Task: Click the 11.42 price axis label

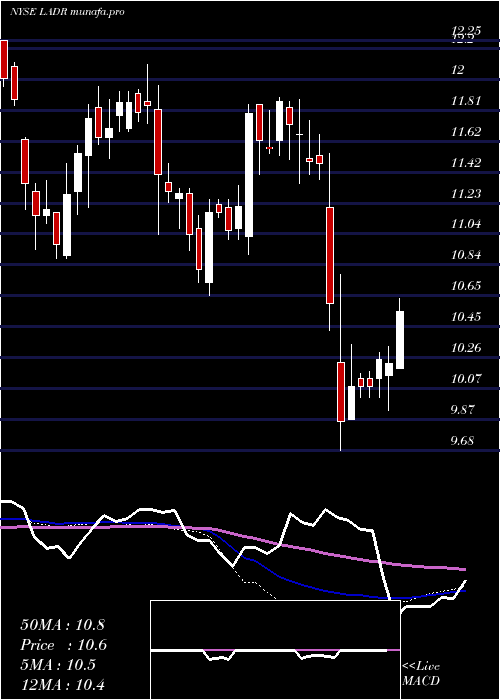Action: [x=466, y=162]
